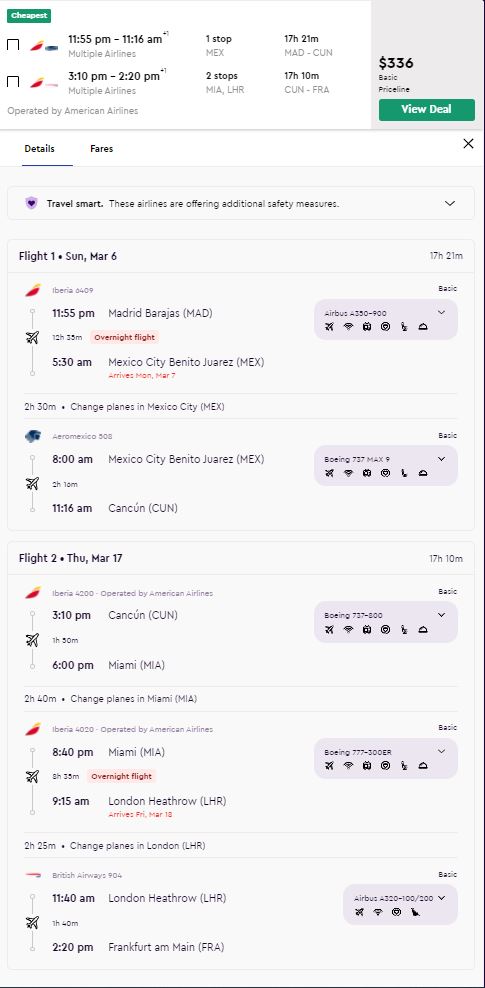Expand Boeing 777-300ER aircraft details
485x988 pixels.
[x=441, y=751]
